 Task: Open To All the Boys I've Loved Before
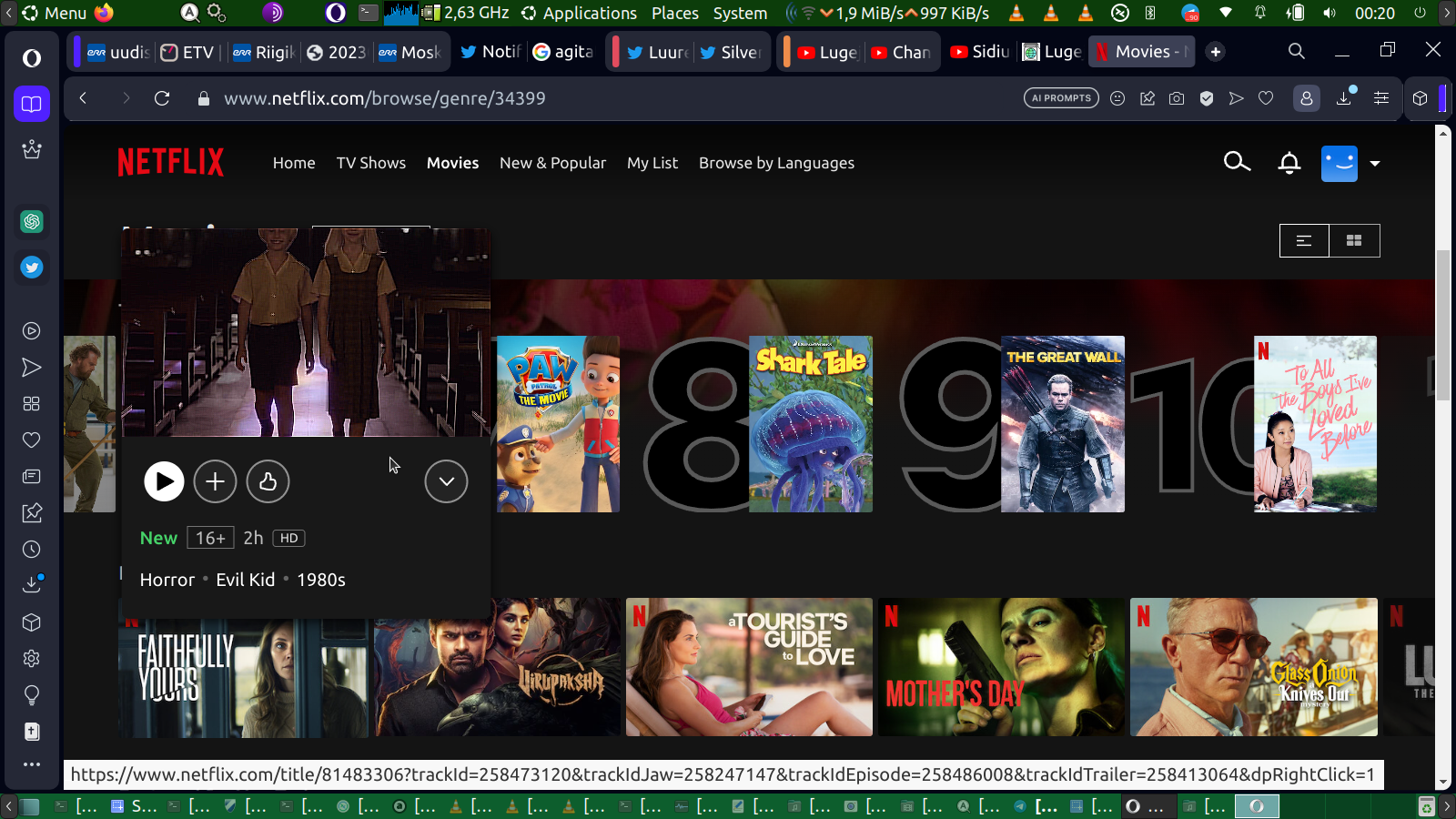coord(1315,424)
